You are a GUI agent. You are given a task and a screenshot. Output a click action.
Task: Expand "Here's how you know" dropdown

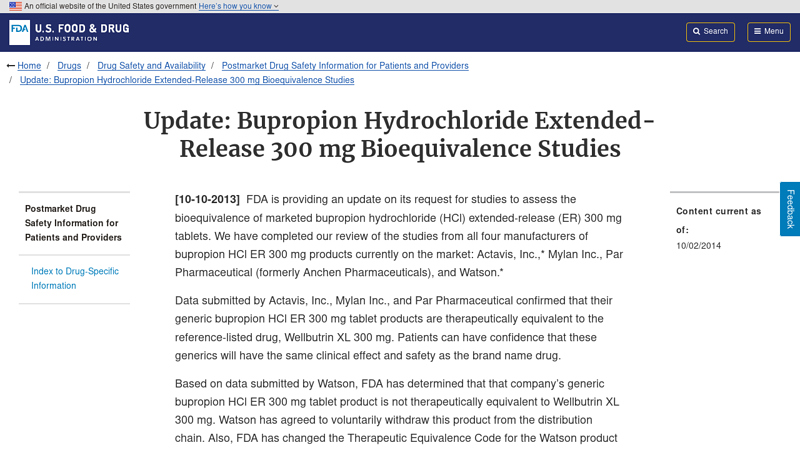pyautogui.click(x=238, y=6)
